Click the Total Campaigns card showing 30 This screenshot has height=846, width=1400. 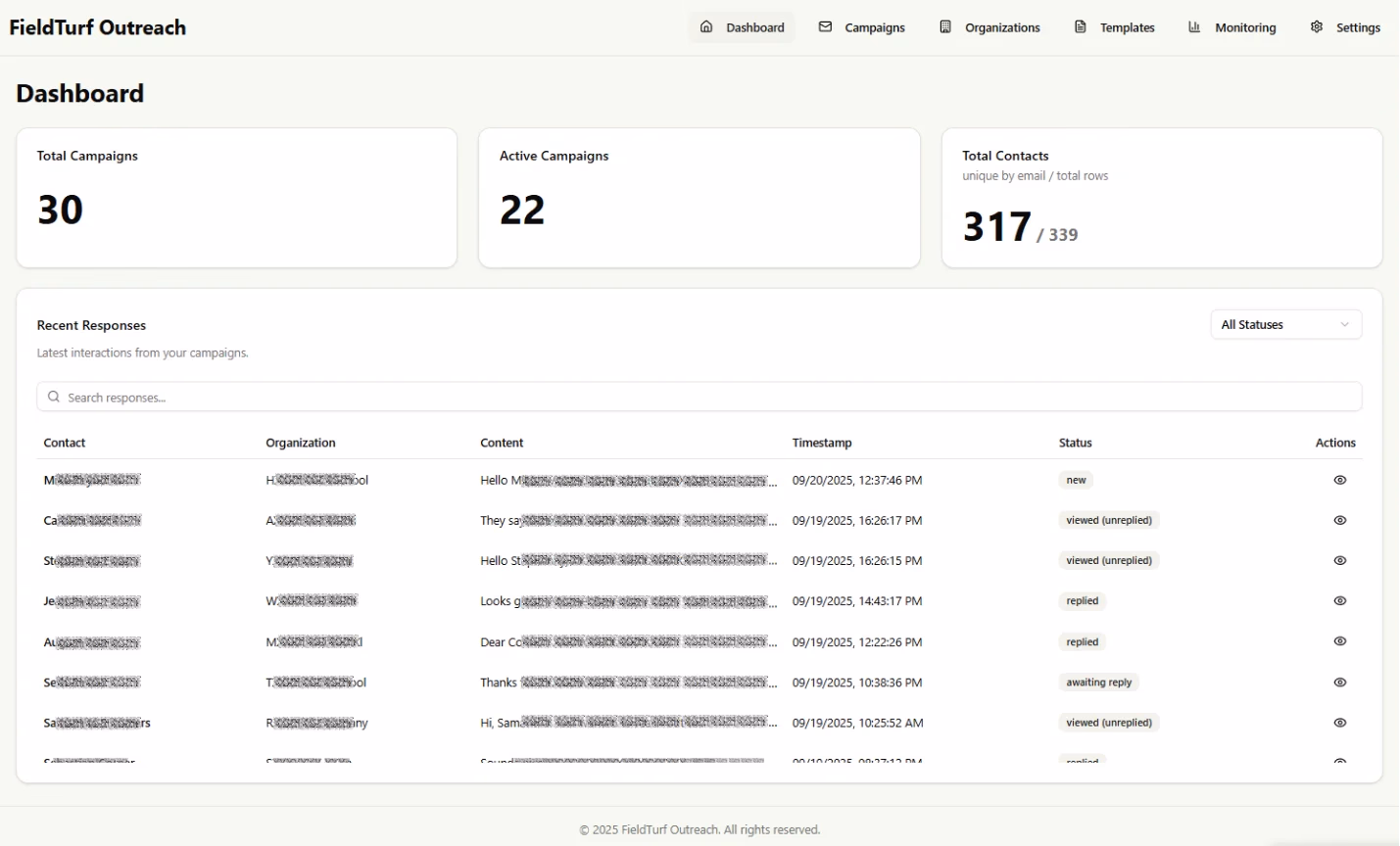pyautogui.click(x=237, y=198)
